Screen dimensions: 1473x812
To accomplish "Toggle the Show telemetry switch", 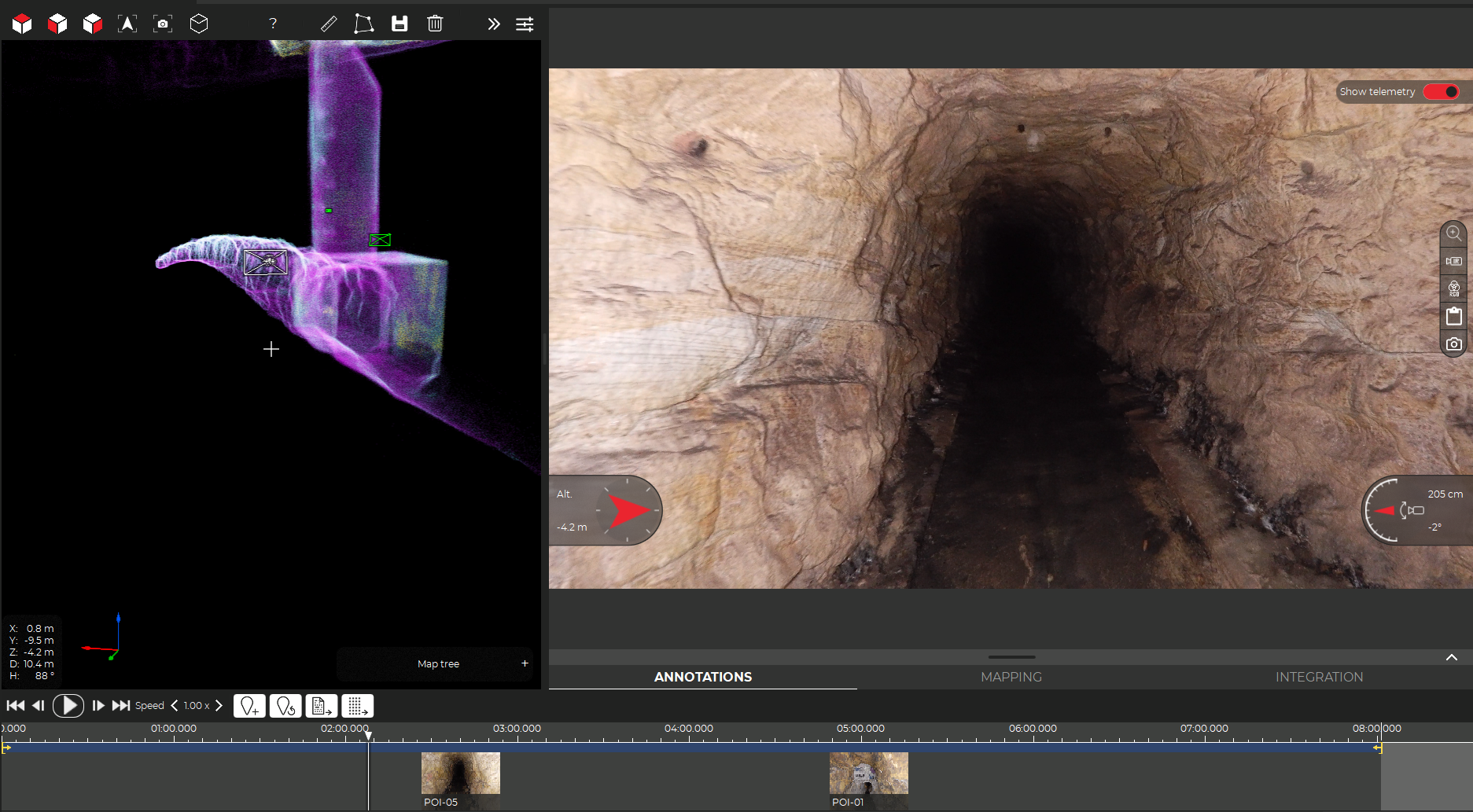I will pyautogui.click(x=1441, y=92).
